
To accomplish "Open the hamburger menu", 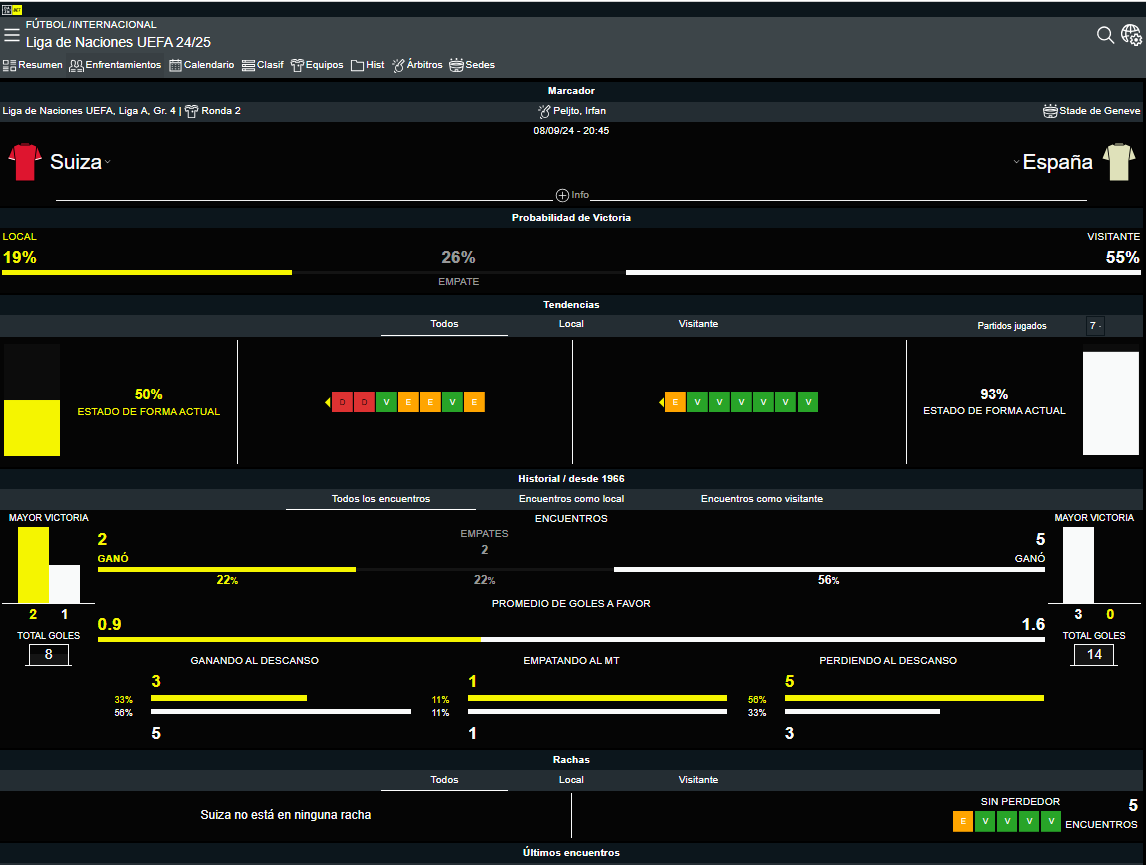I will point(12,35).
